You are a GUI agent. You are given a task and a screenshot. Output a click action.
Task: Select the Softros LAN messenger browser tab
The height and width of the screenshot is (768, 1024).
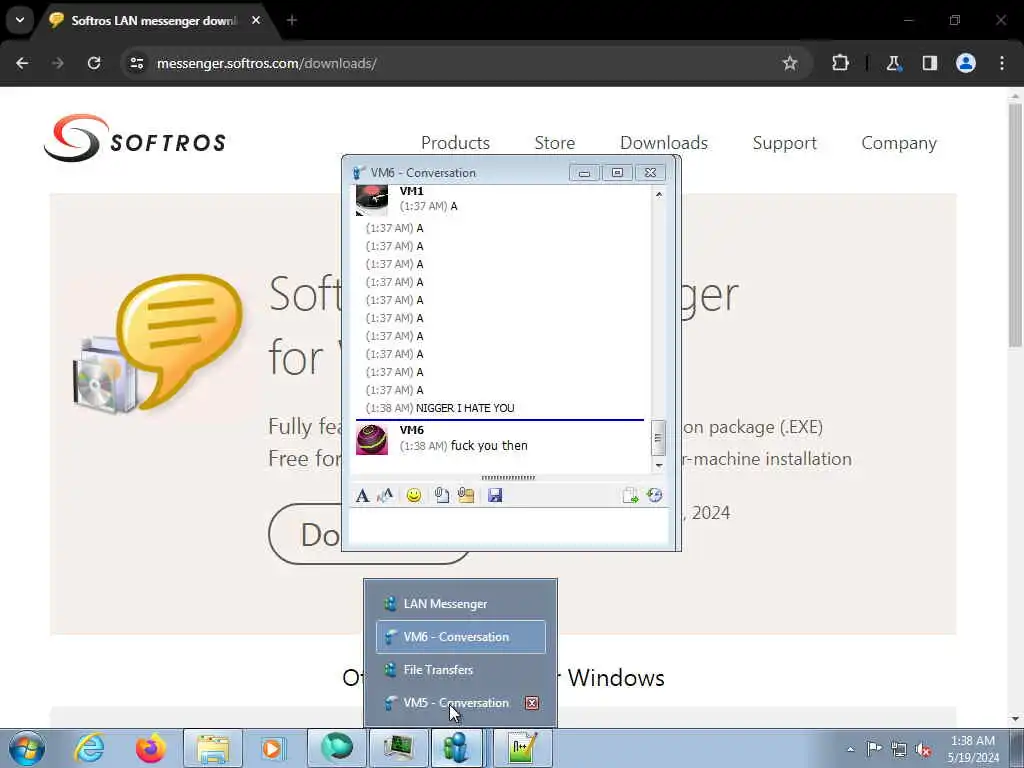pyautogui.click(x=150, y=21)
